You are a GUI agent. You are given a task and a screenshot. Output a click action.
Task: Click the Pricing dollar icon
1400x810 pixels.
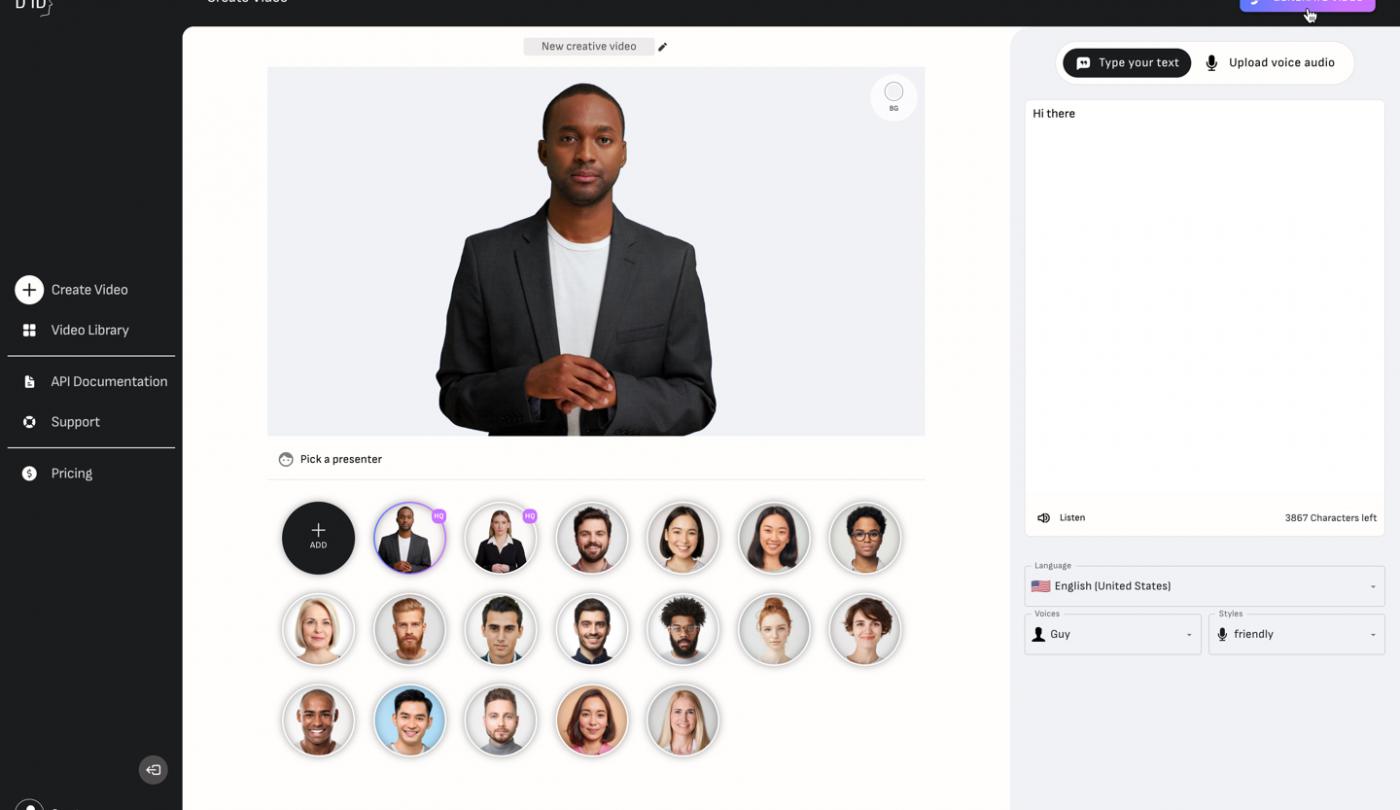(30, 474)
